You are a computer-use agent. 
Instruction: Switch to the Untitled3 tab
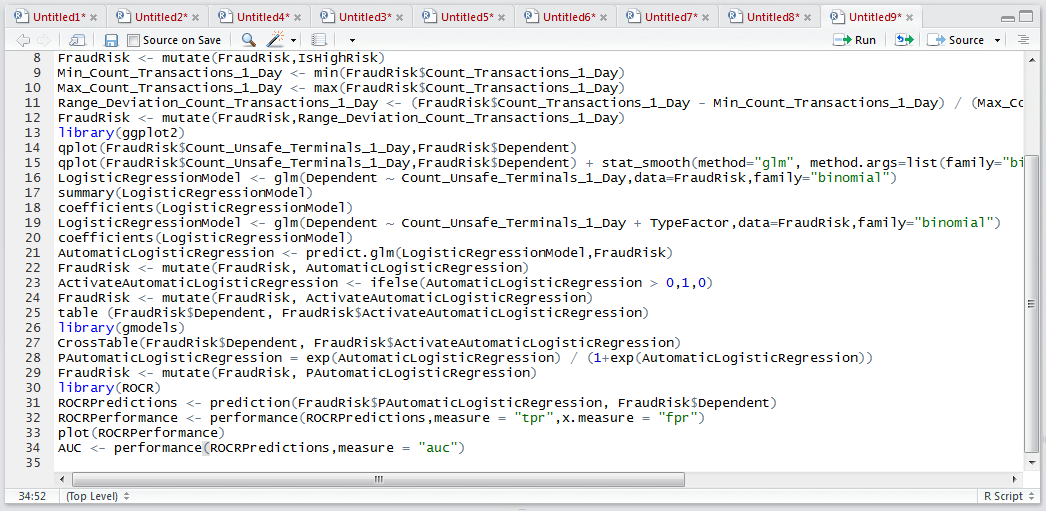[361, 16]
